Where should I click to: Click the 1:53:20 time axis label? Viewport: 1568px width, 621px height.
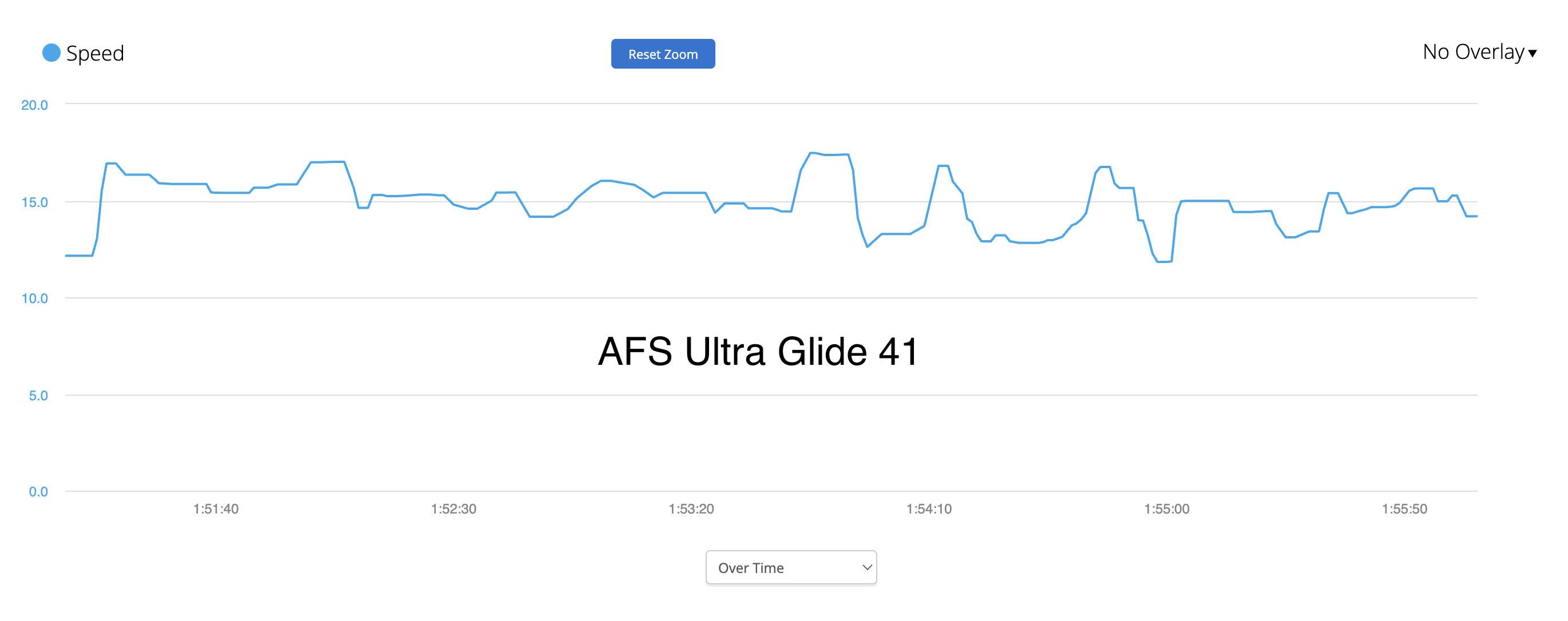(691, 509)
